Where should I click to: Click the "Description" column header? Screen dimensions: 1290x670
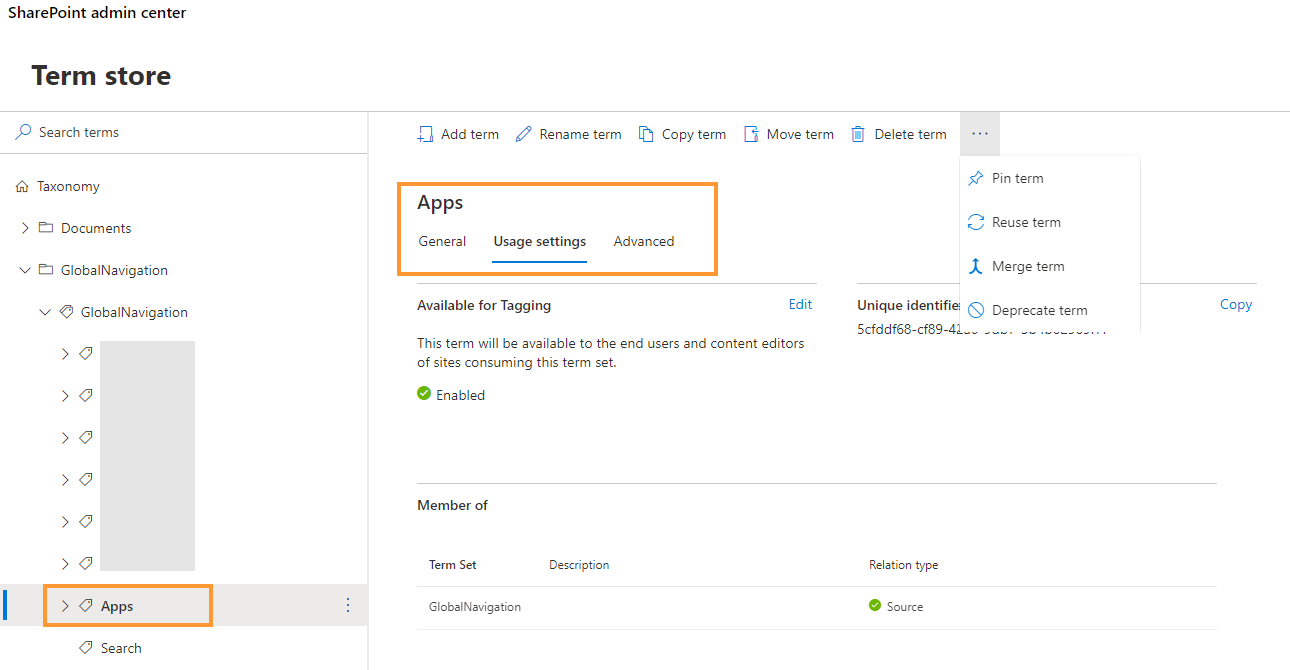click(579, 565)
